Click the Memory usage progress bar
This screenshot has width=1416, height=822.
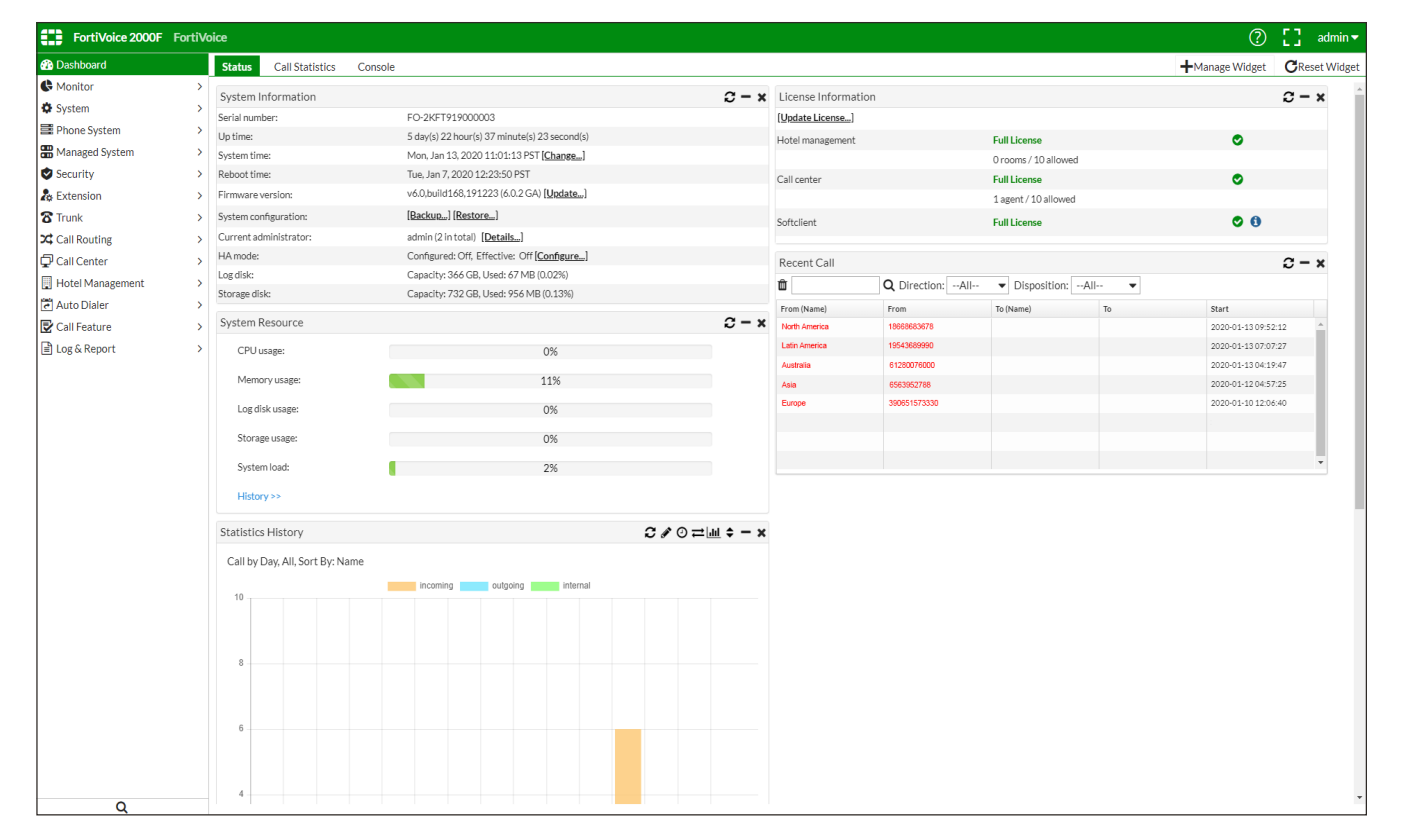coord(550,381)
